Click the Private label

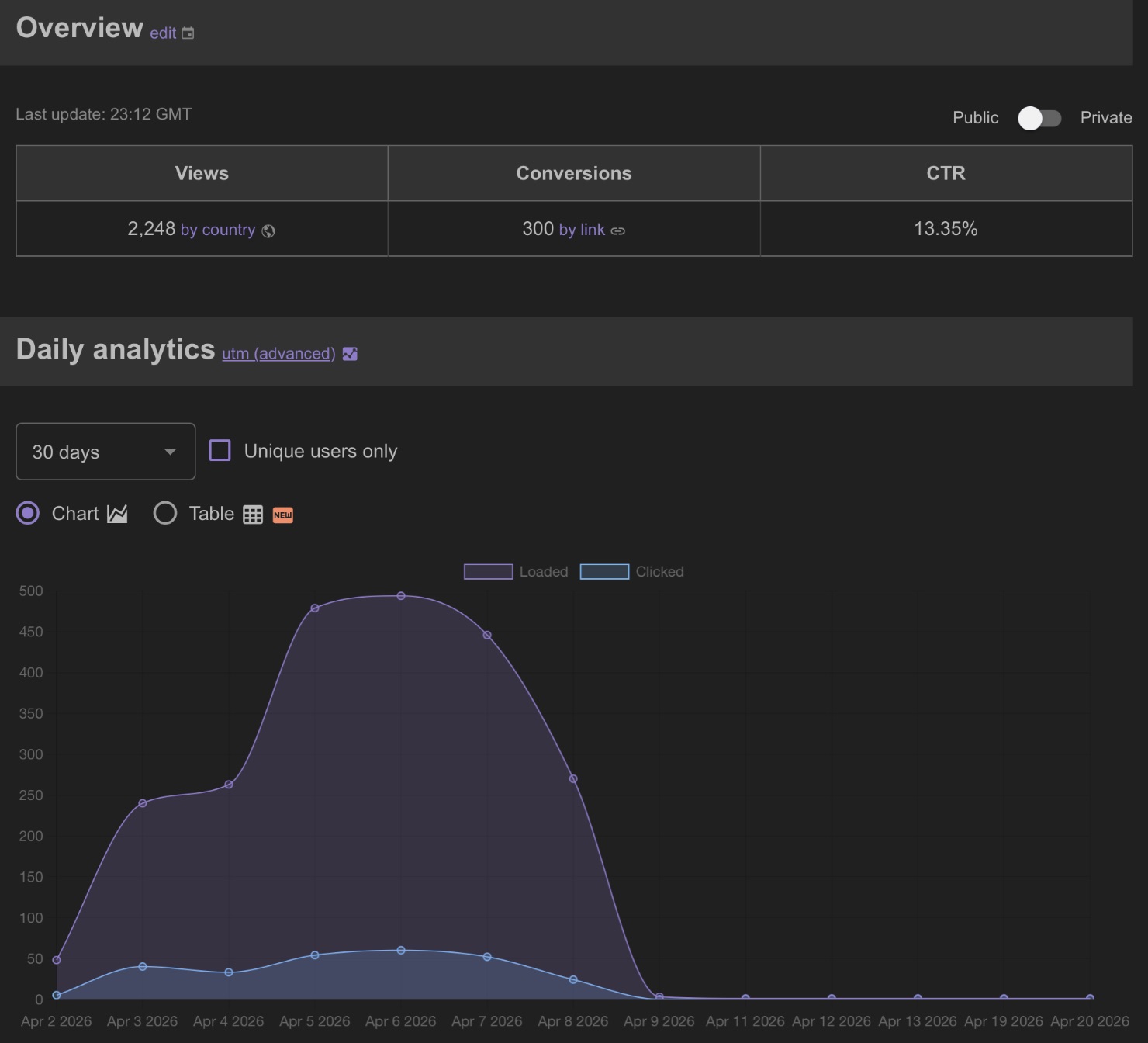(x=1106, y=118)
